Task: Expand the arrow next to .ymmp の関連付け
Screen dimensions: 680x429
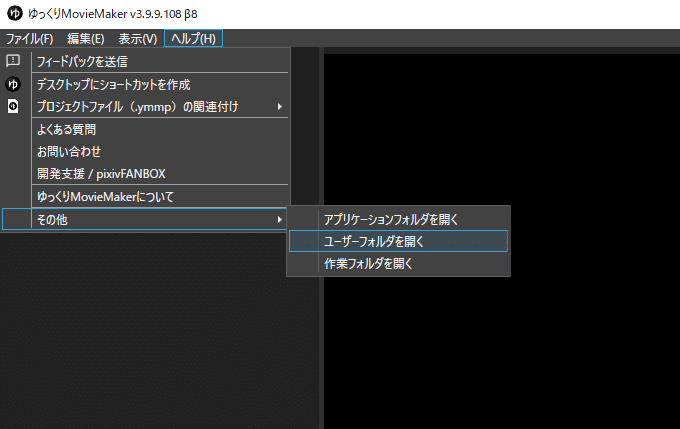Action: (x=280, y=107)
